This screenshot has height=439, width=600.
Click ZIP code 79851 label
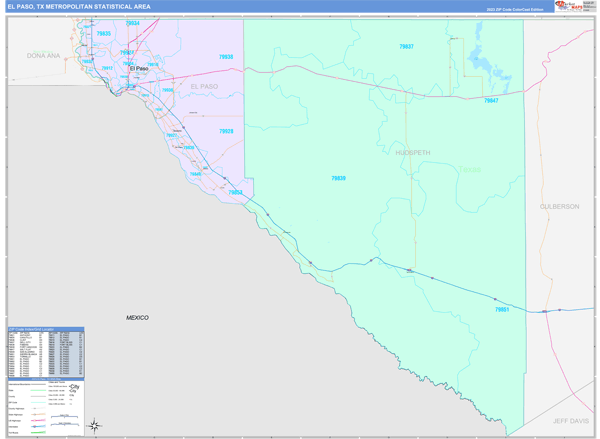pyautogui.click(x=502, y=310)
